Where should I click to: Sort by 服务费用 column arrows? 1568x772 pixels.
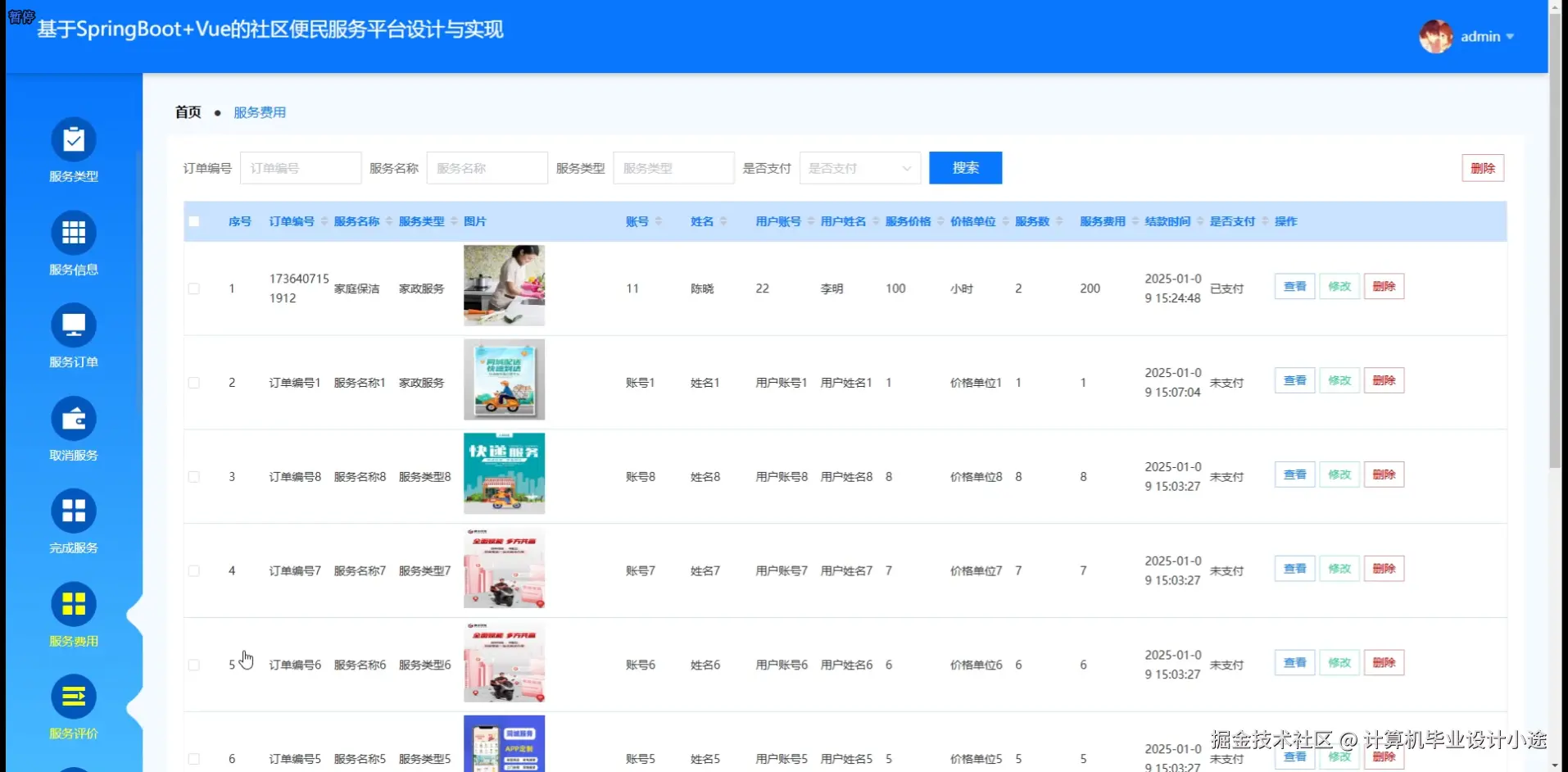point(1135,221)
